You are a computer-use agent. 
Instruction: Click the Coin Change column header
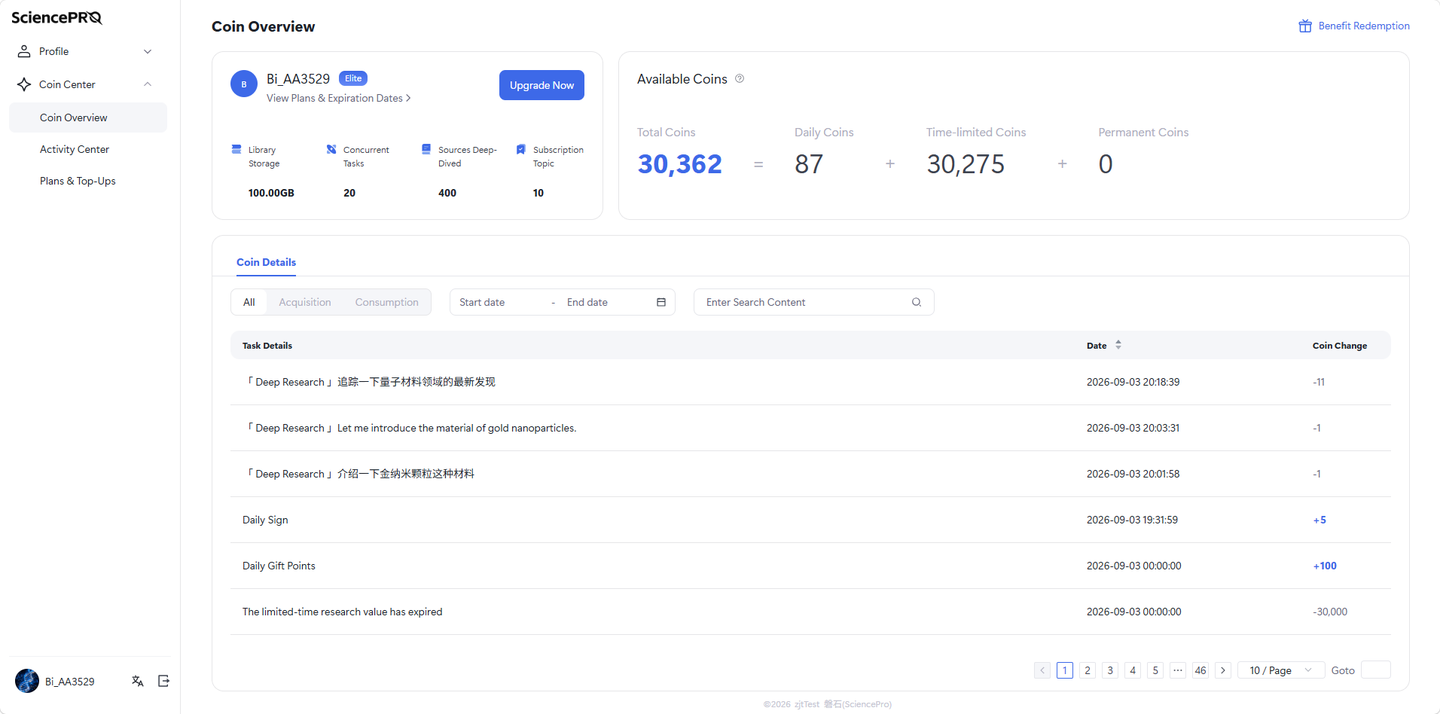tap(1340, 345)
